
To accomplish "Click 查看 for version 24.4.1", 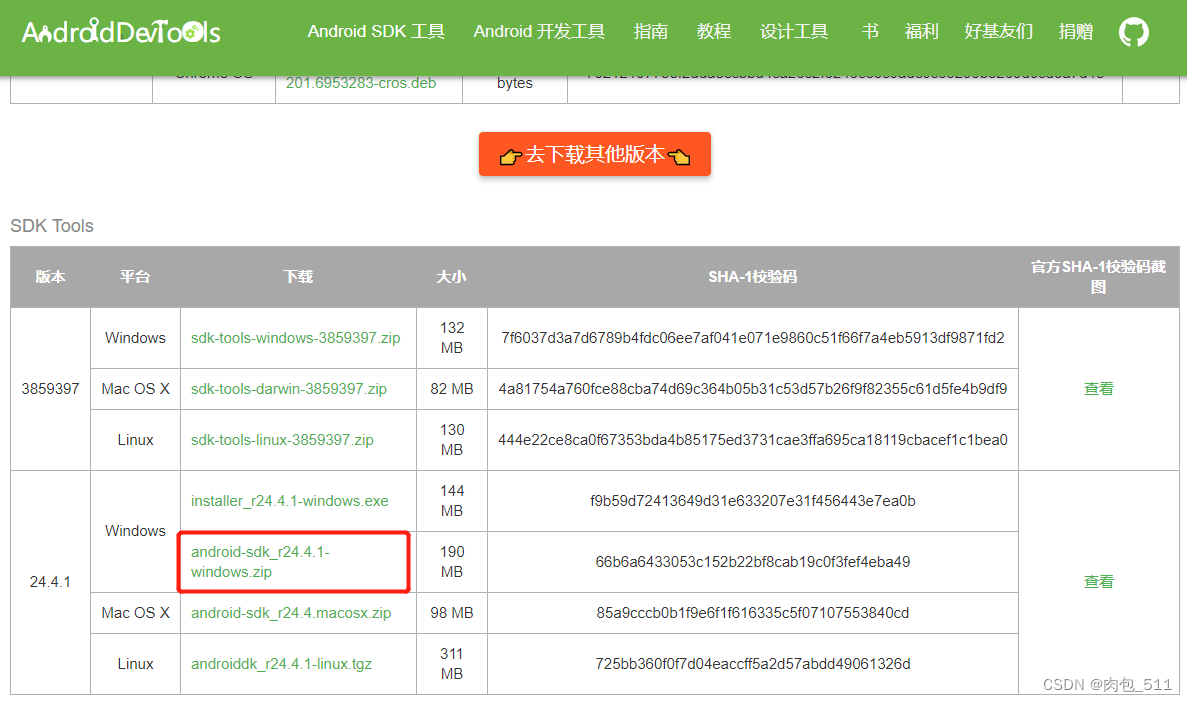I will (1098, 582).
